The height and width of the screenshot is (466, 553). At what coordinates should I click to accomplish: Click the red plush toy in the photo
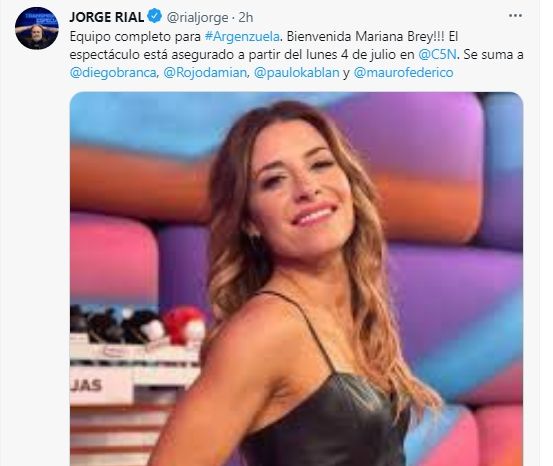(x=184, y=325)
